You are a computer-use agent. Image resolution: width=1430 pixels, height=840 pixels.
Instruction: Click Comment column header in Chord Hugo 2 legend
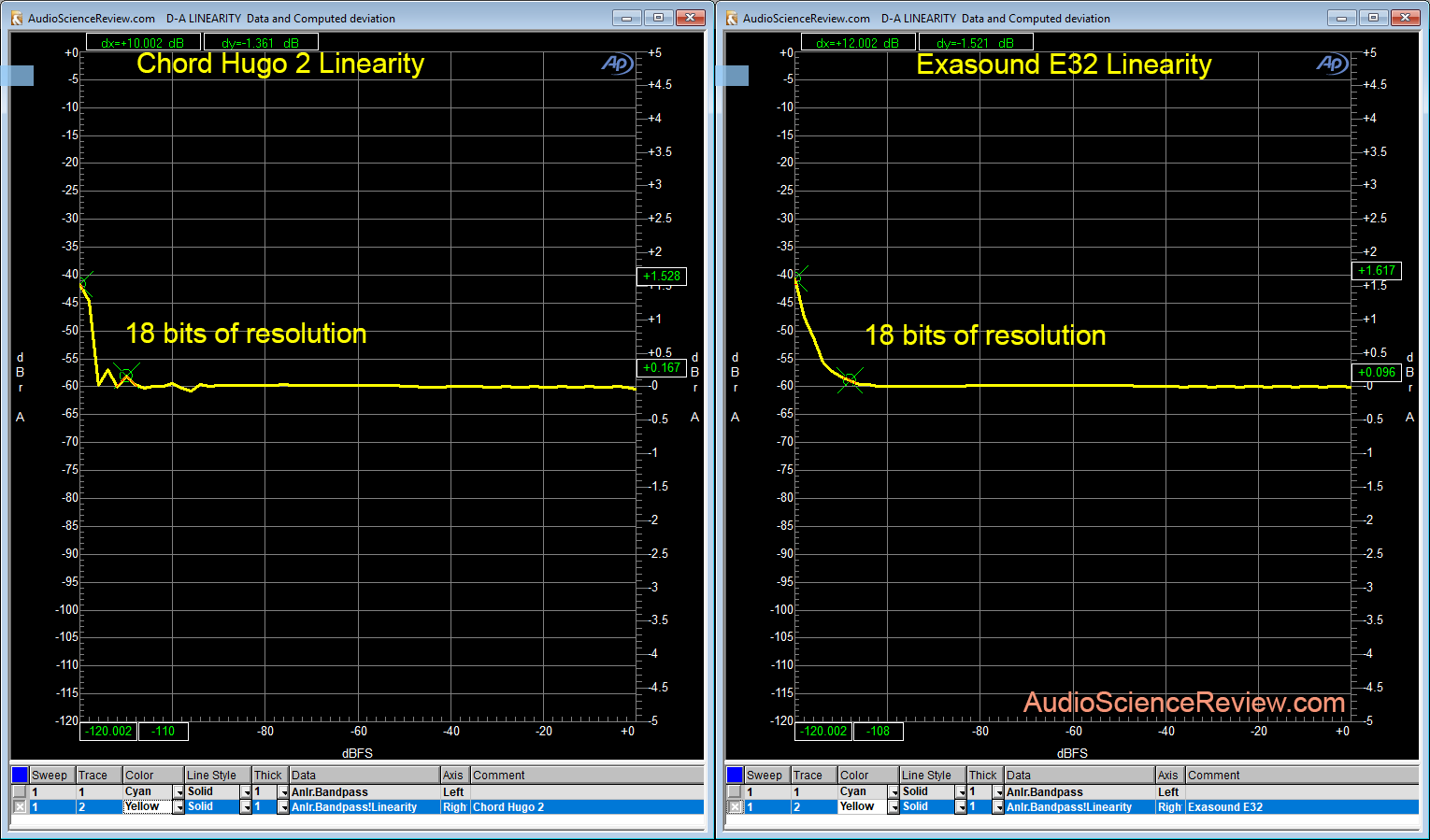coord(587,775)
